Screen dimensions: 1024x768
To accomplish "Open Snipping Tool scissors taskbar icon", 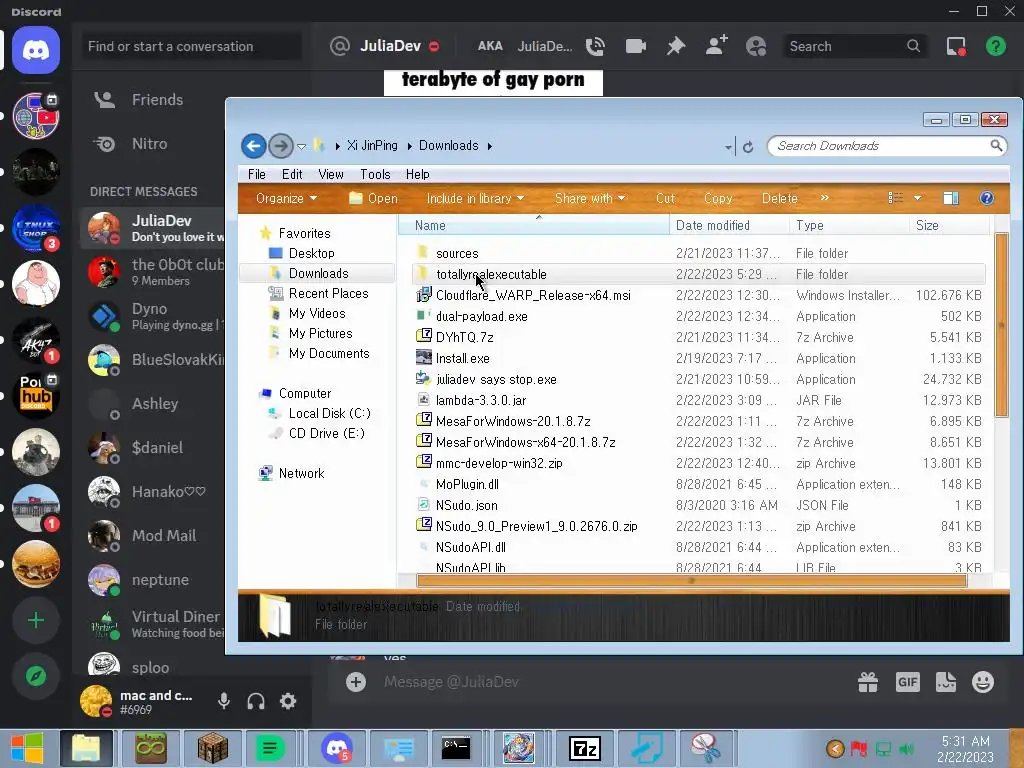I will coord(706,748).
